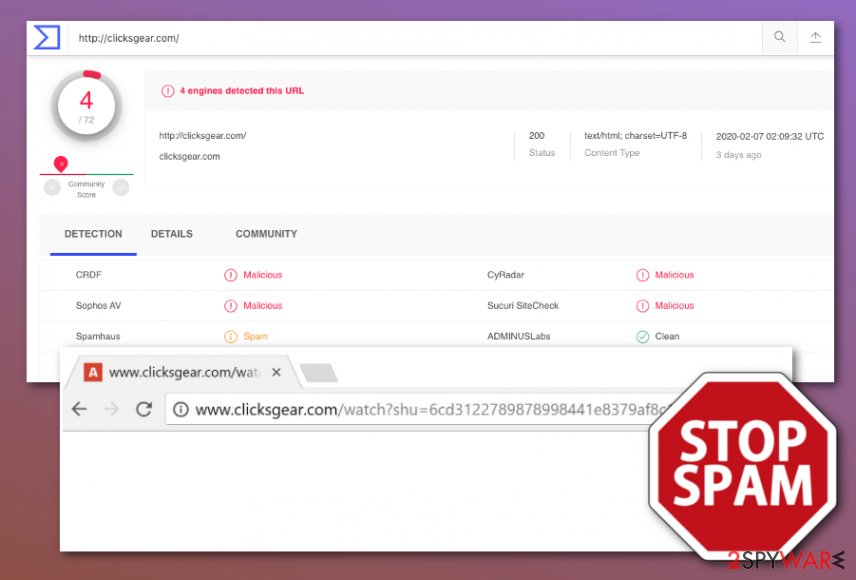Click the Clean checkmark icon for ADMINUSLabs
The image size is (856, 580).
pos(643,337)
